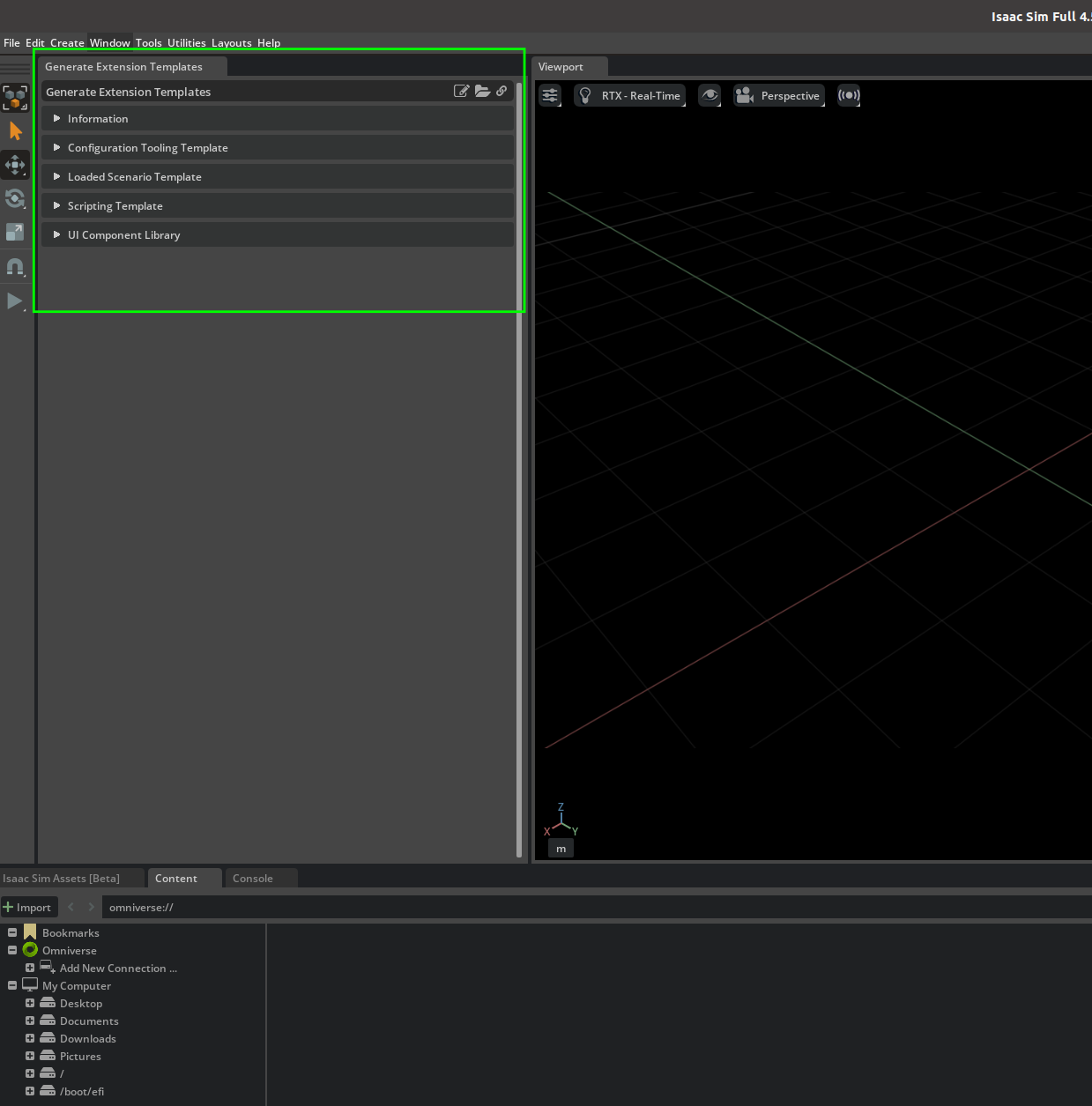Open extension folder icon
This screenshot has width=1092, height=1106.
482,91
